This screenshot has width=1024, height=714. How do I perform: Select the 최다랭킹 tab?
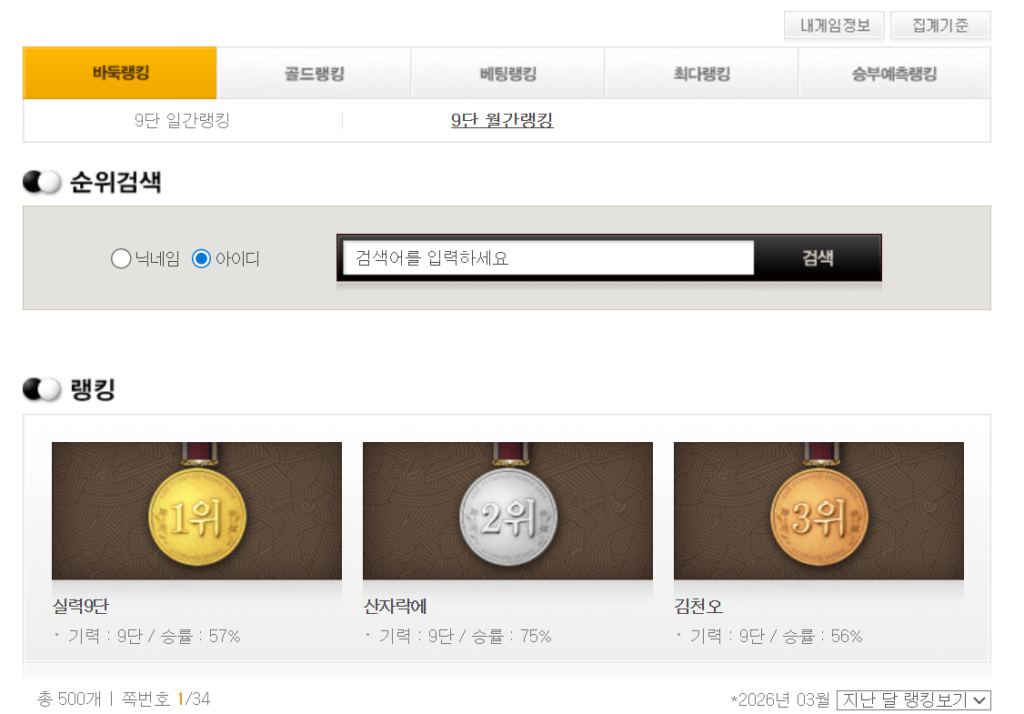pyautogui.click(x=701, y=73)
